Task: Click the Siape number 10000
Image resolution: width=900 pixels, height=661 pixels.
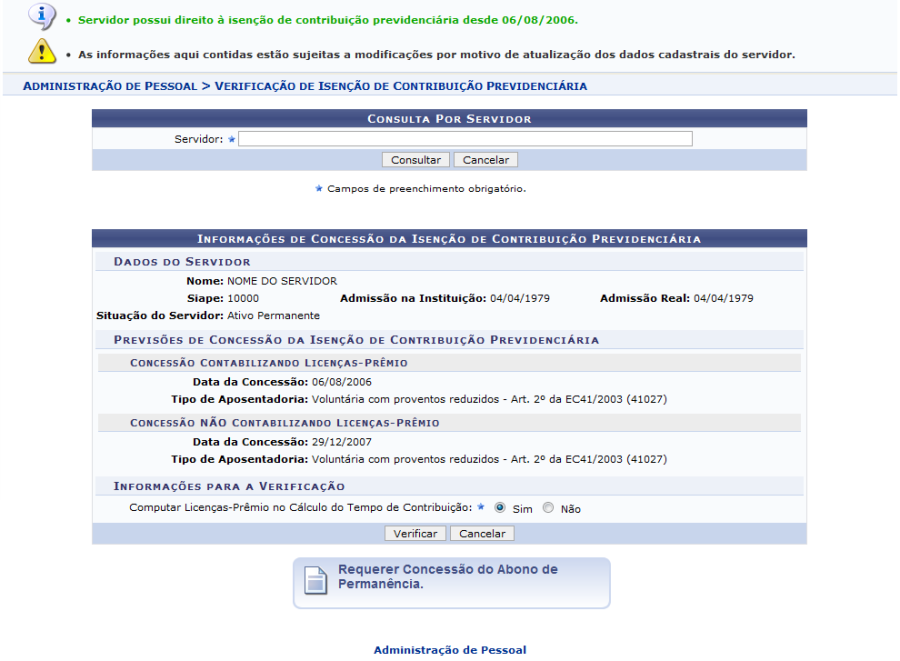Action: pyautogui.click(x=243, y=298)
